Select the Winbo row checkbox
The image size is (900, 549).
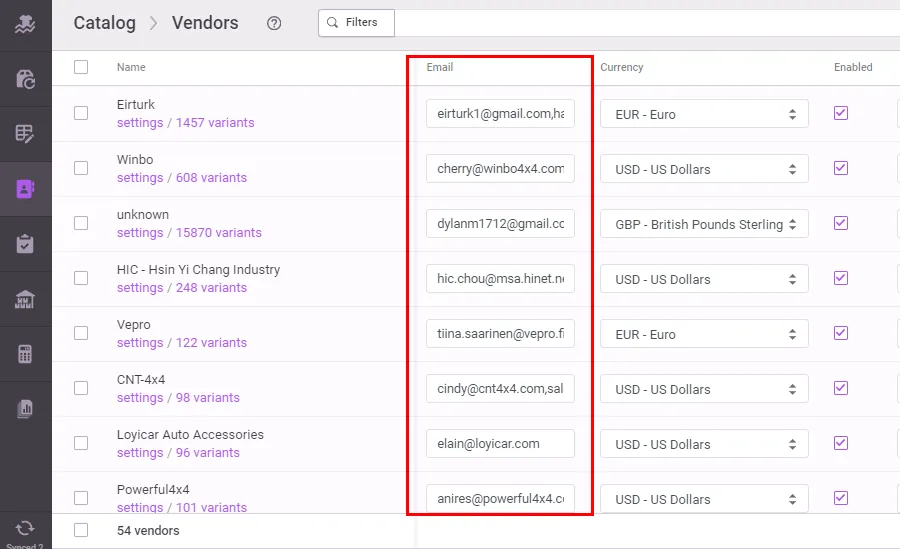[81, 168]
